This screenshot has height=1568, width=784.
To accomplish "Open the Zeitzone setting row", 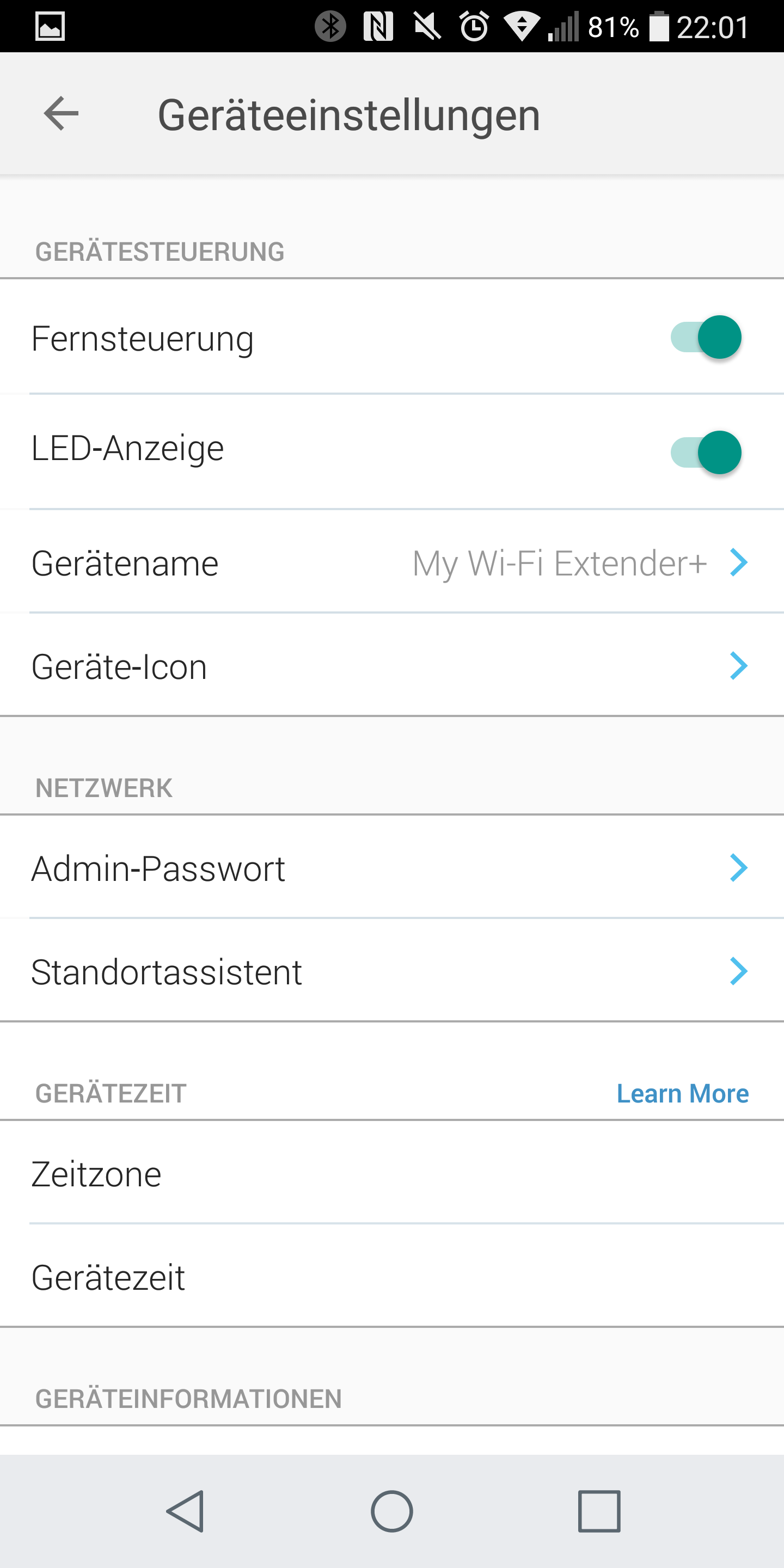I will [392, 1174].
